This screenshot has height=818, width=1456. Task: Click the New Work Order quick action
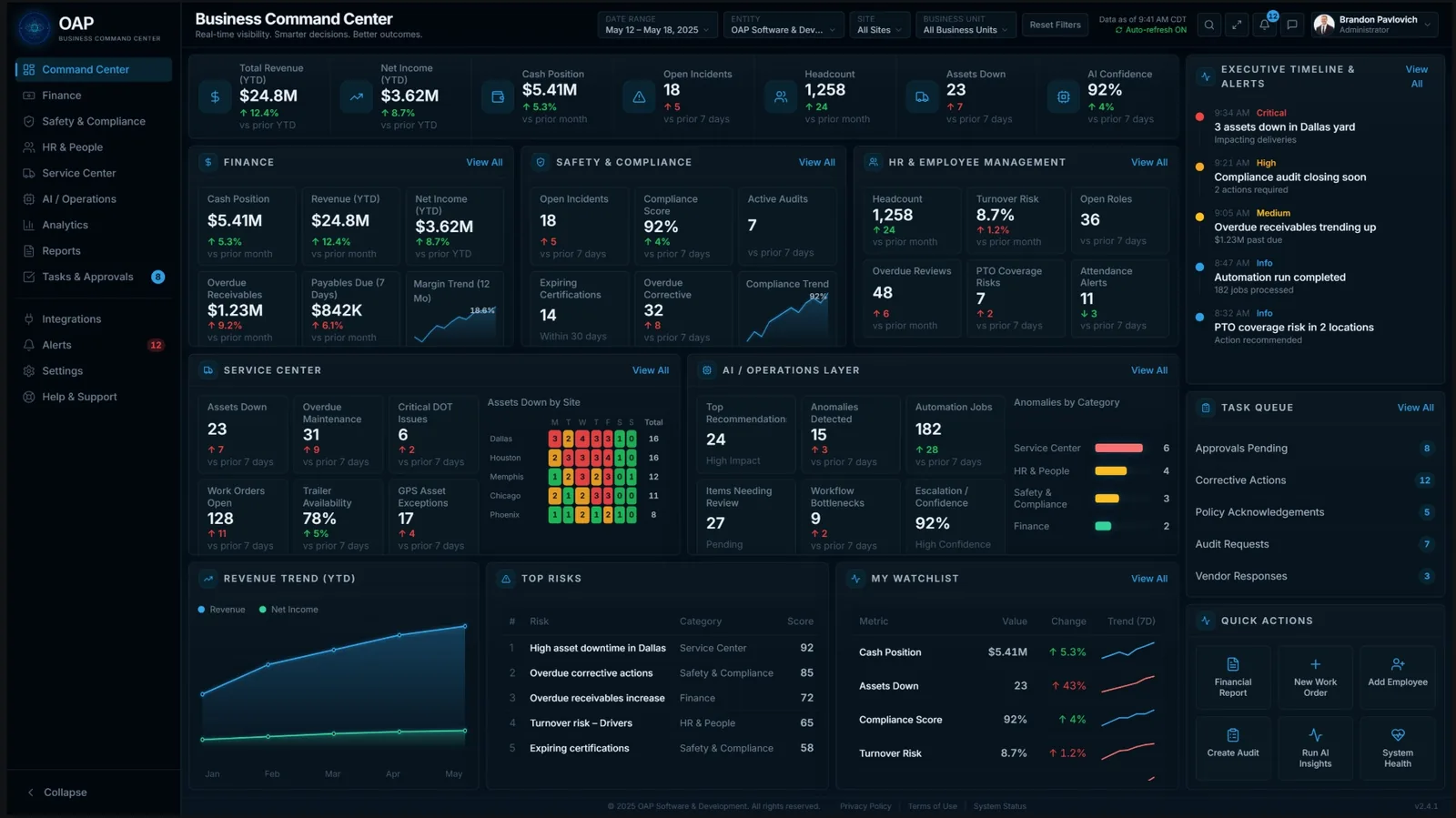coord(1315,678)
